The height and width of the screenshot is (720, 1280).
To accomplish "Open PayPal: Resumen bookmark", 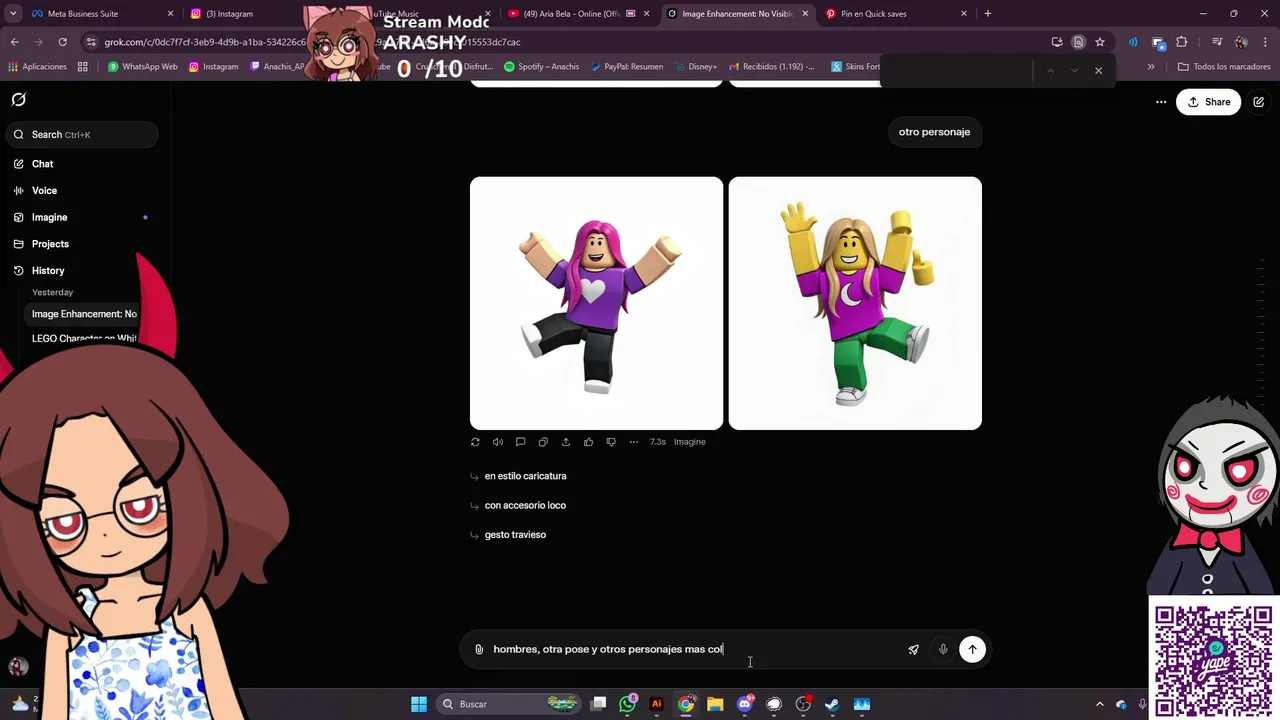I will (x=626, y=67).
